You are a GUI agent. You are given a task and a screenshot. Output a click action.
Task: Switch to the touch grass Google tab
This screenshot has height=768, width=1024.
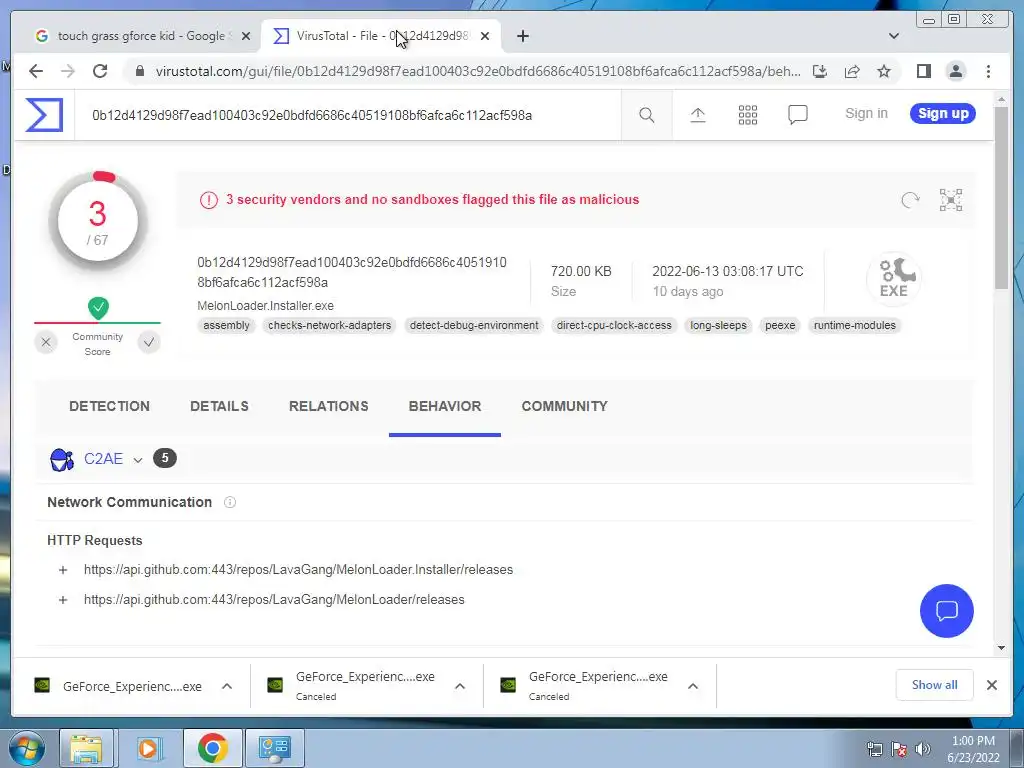point(141,36)
